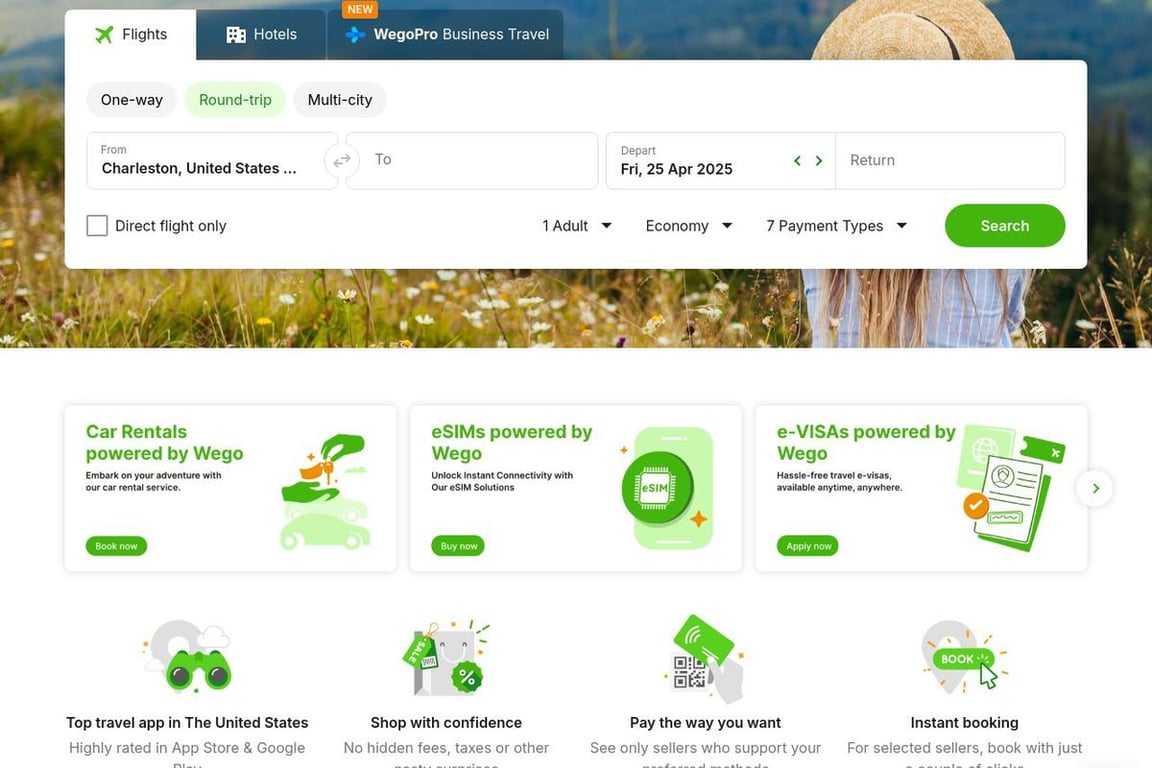Click eSIMs powered by Wego heading

[x=511, y=442]
